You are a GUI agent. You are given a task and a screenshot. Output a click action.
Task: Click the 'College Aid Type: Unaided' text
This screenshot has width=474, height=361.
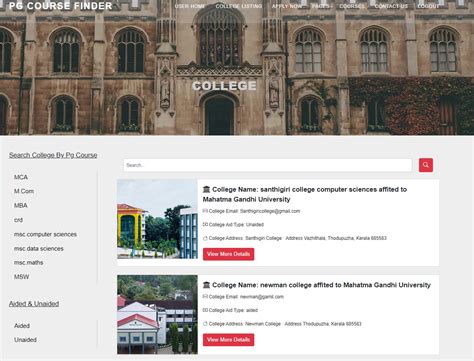236,225
